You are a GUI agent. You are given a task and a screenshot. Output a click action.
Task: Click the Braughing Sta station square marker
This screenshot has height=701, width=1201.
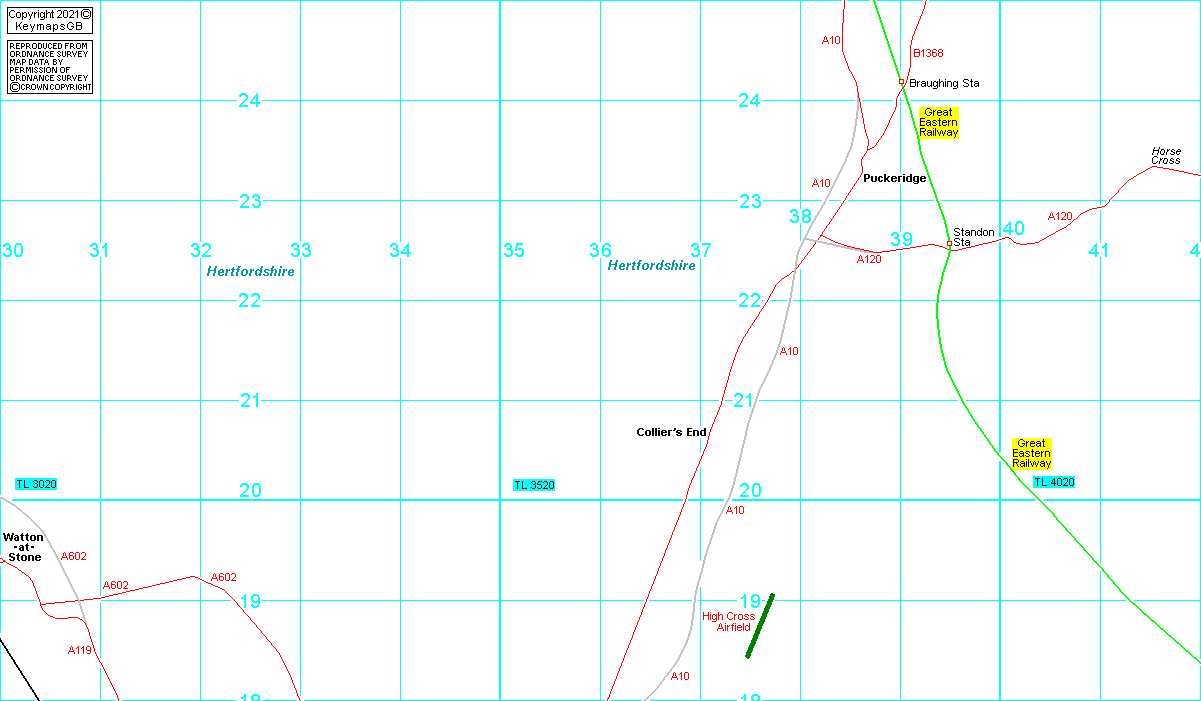click(901, 82)
